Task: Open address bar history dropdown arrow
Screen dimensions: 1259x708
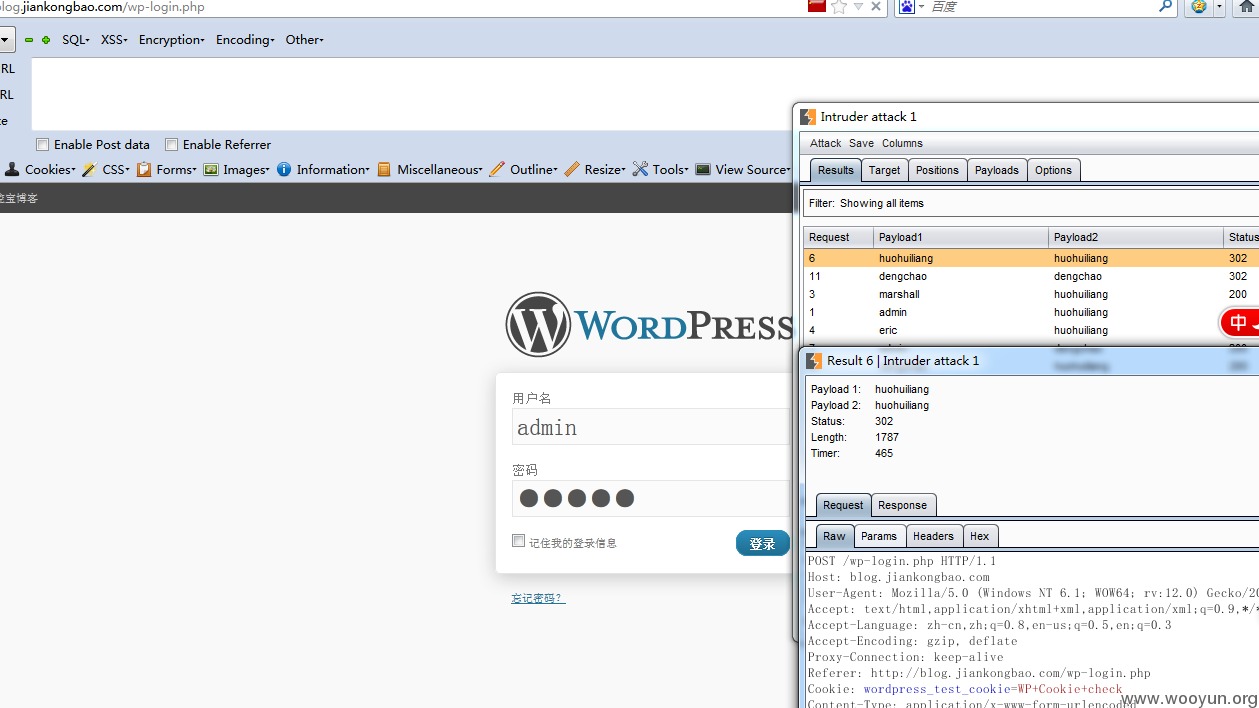Action: [x=858, y=7]
